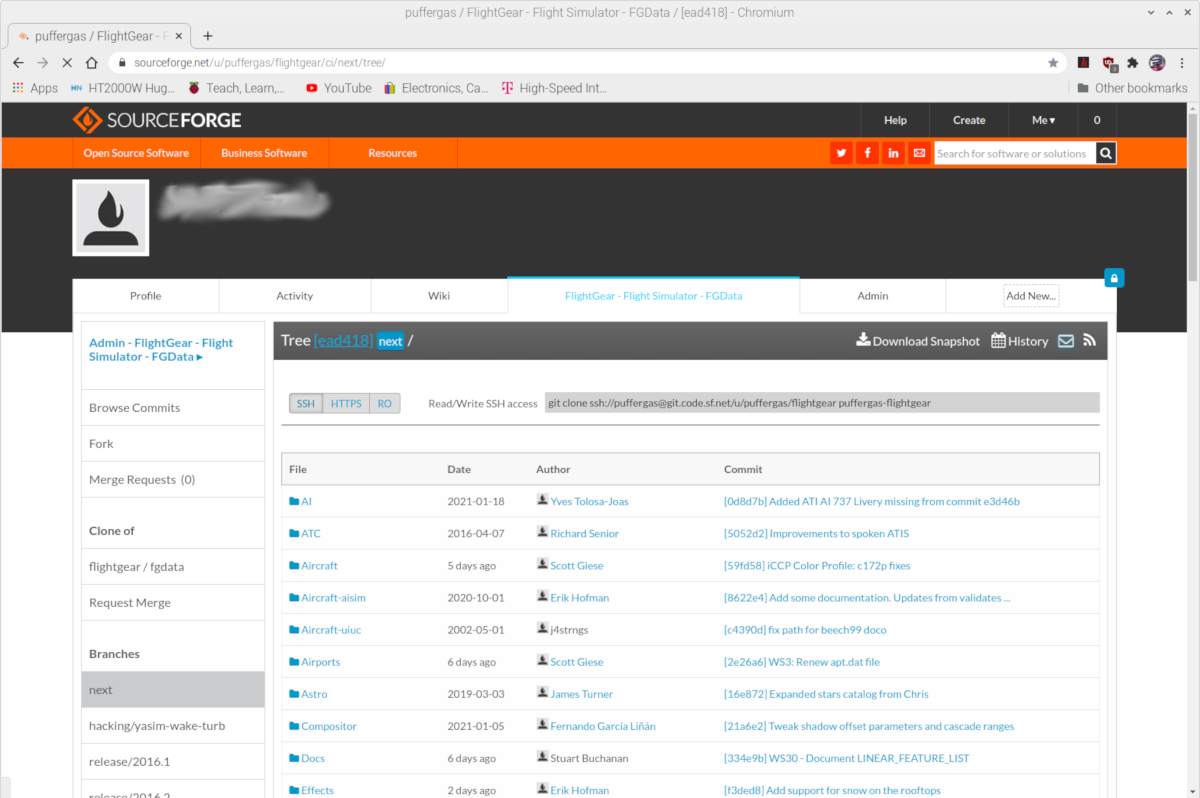Click the browser back arrow
The image size is (1200, 798).
[x=18, y=62]
